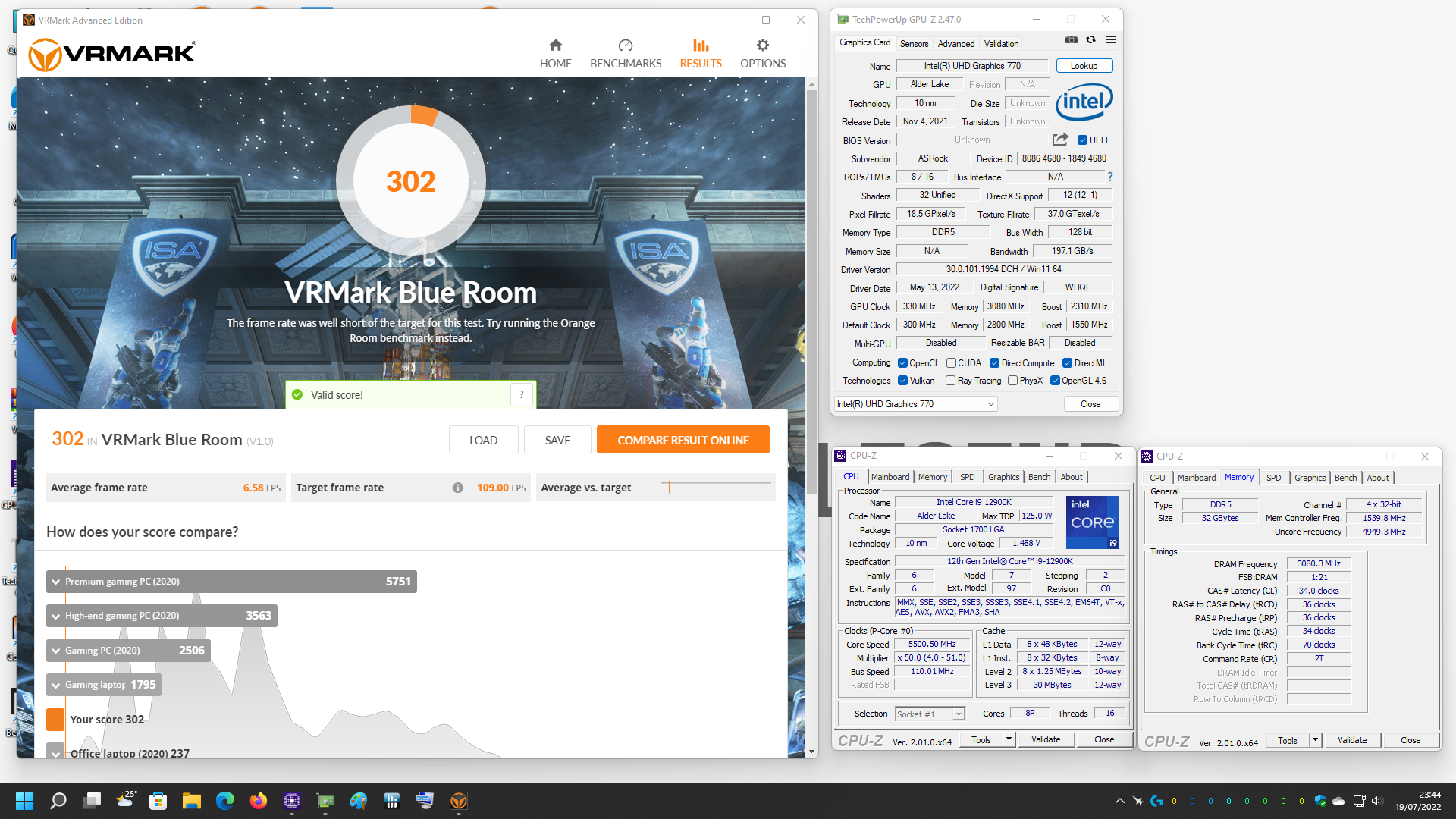Click the help question mark beside Valid score

click(x=522, y=394)
